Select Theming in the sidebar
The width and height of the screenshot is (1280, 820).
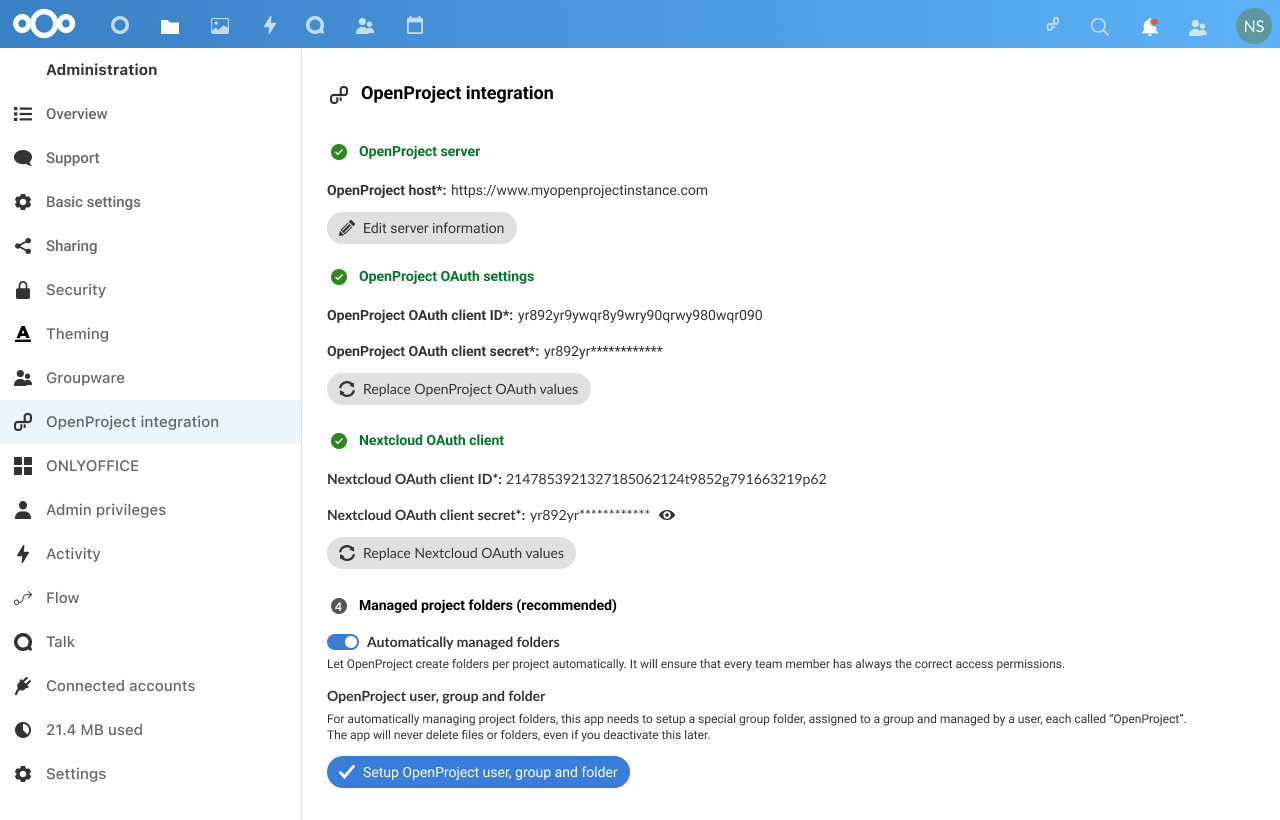pyautogui.click(x=77, y=334)
